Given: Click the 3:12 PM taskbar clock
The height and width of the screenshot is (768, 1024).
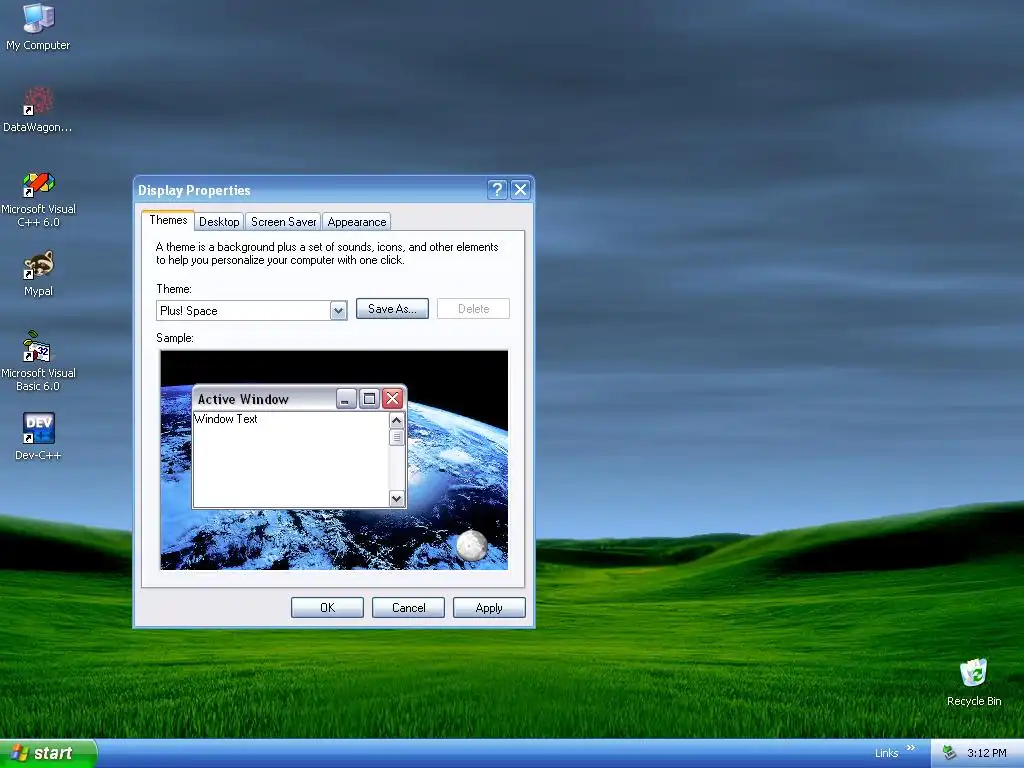Looking at the screenshot, I should (986, 754).
